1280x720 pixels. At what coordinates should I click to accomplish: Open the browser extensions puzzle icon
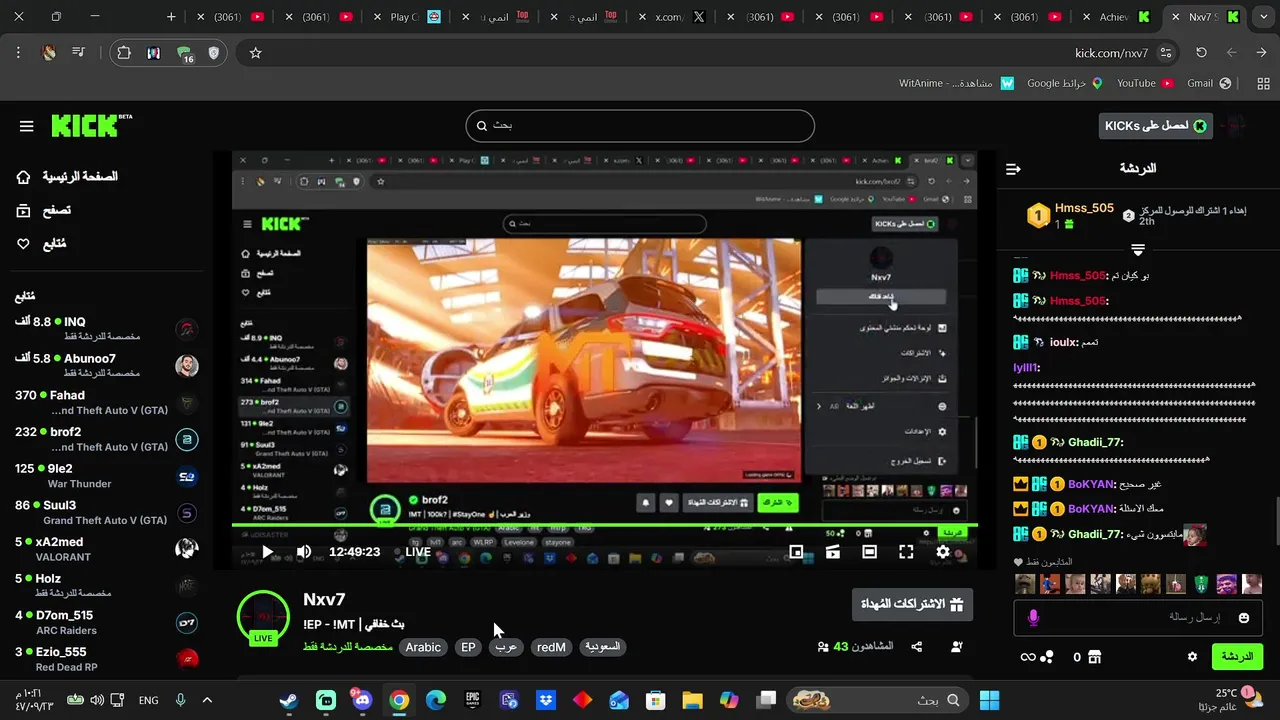[x=124, y=53]
